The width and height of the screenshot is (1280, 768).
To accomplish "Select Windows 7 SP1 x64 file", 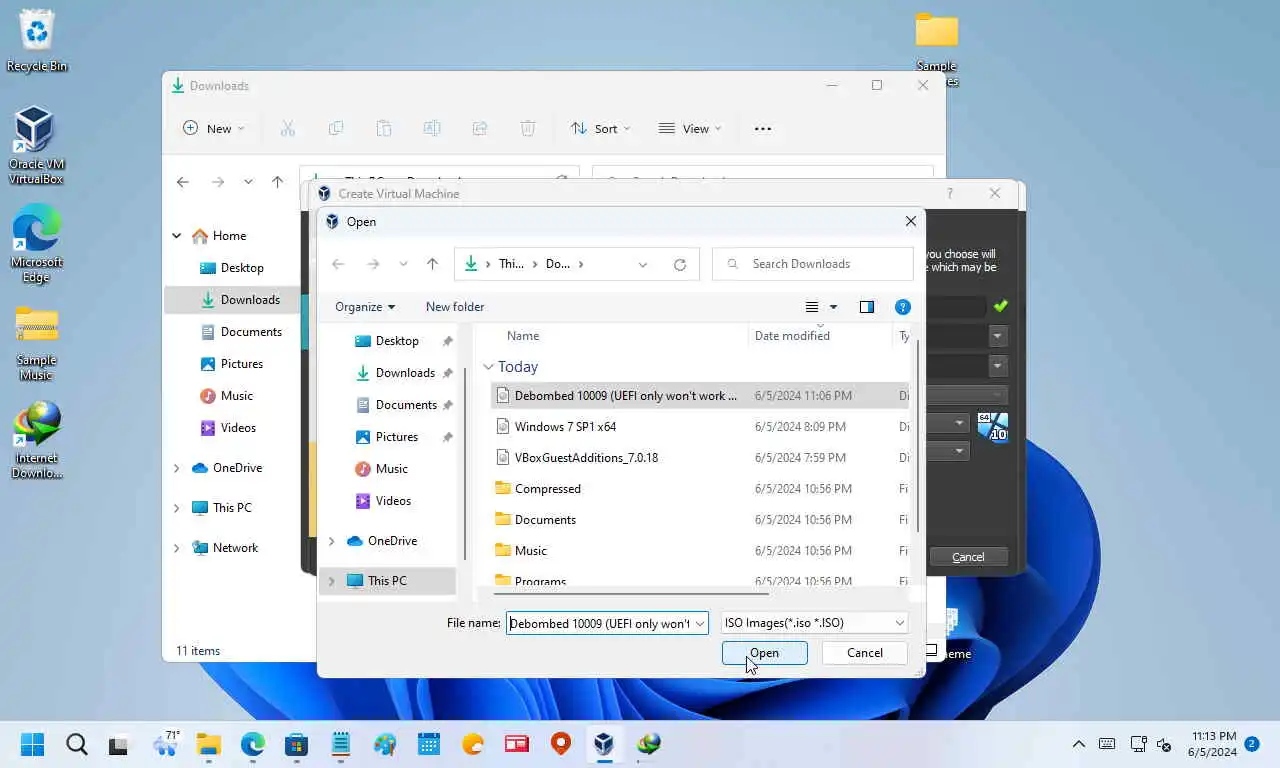I will [700, 427].
